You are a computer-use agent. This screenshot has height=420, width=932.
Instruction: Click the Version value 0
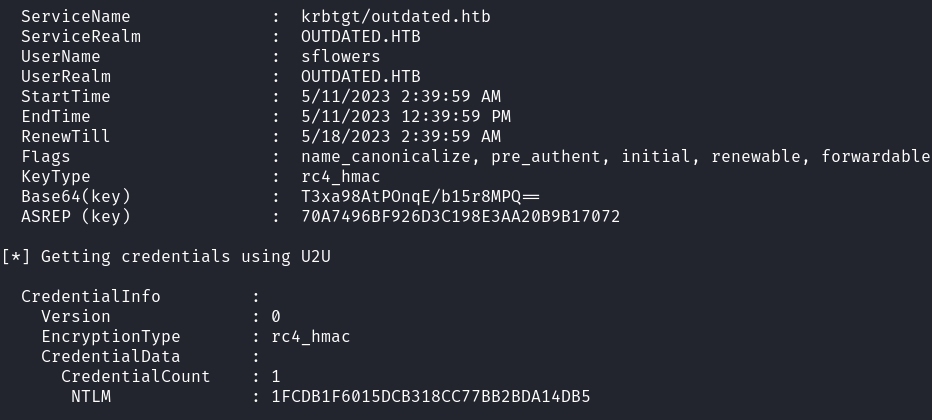276,317
